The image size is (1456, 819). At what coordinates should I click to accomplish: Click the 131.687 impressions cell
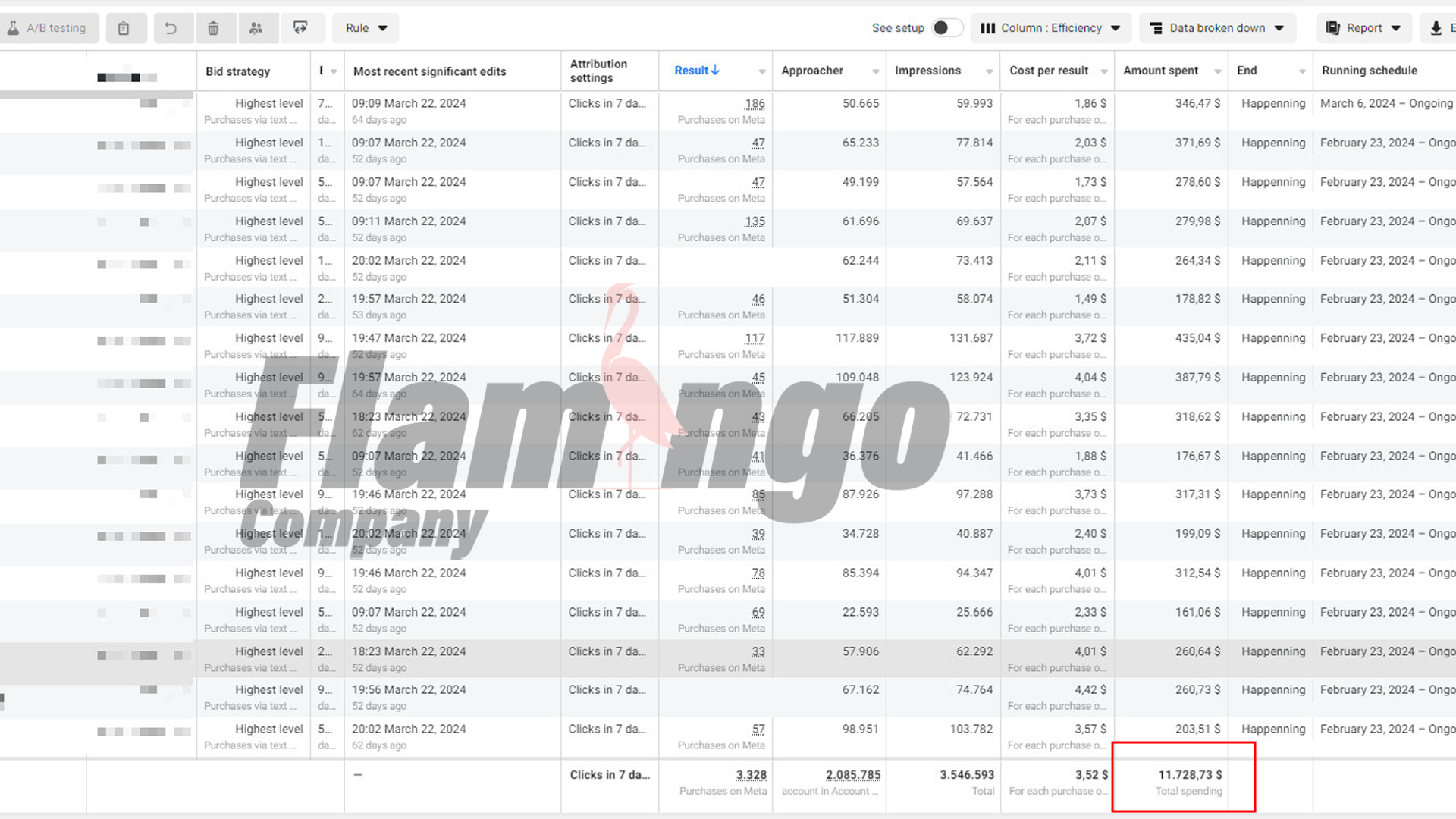point(971,338)
